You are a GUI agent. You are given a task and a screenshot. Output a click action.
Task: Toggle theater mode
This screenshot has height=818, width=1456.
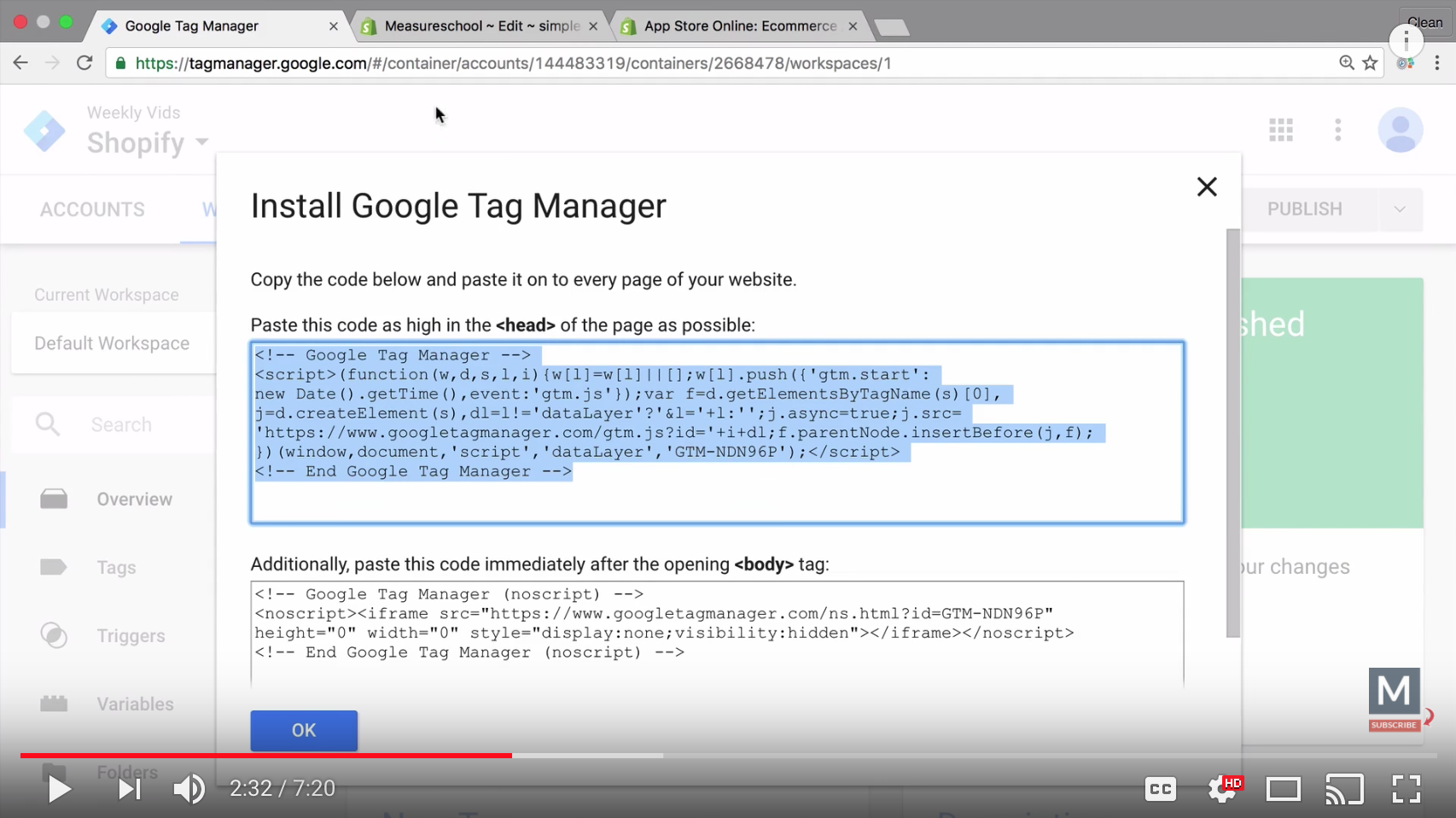tap(1283, 789)
